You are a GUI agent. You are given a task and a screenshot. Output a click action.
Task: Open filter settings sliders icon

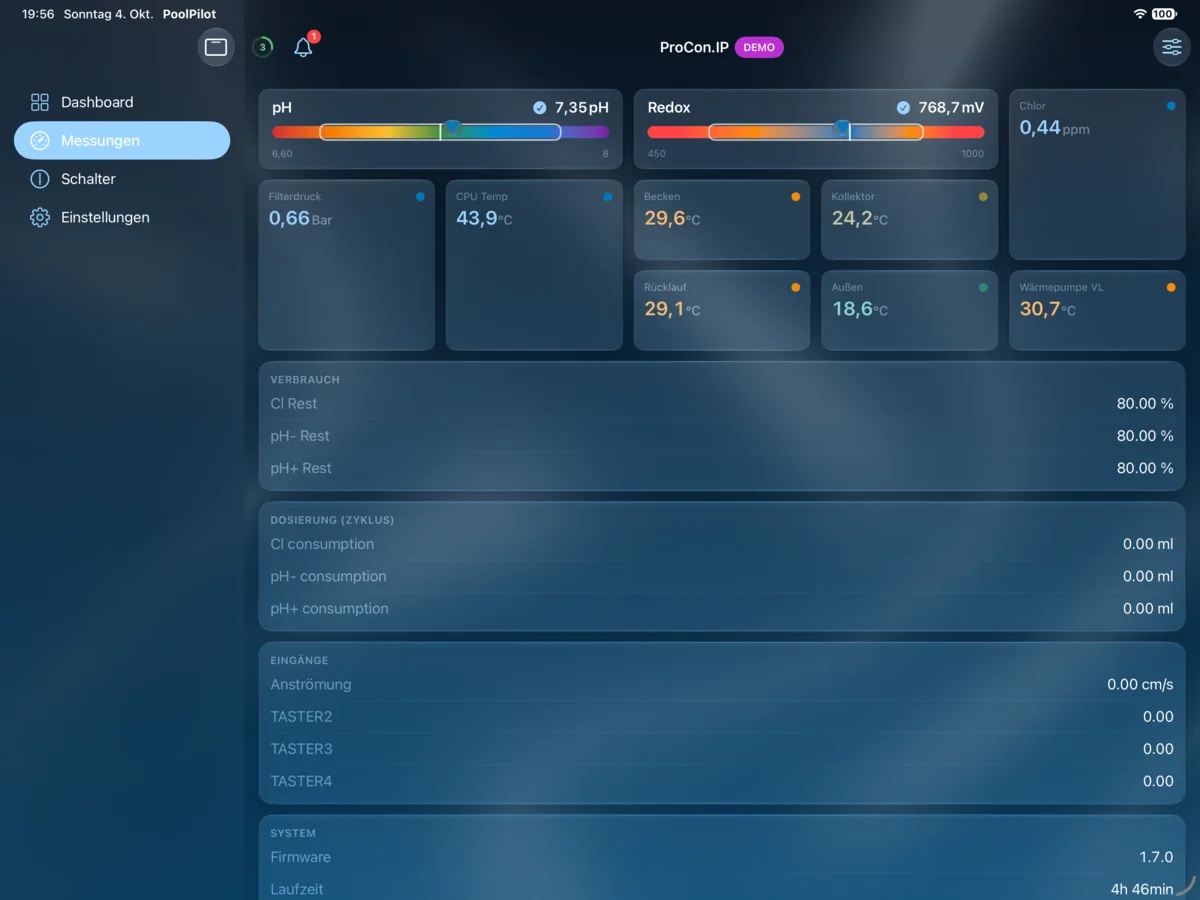(1172, 47)
